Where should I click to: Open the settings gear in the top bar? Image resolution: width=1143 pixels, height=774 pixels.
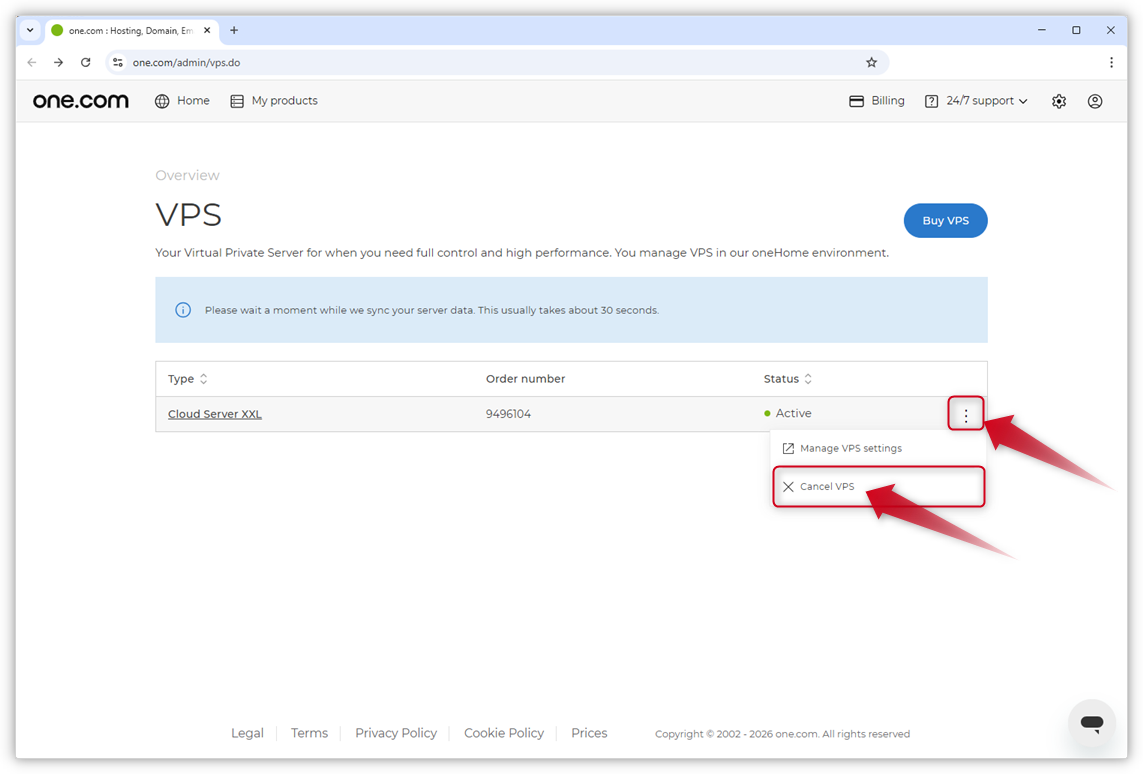pyautogui.click(x=1058, y=100)
